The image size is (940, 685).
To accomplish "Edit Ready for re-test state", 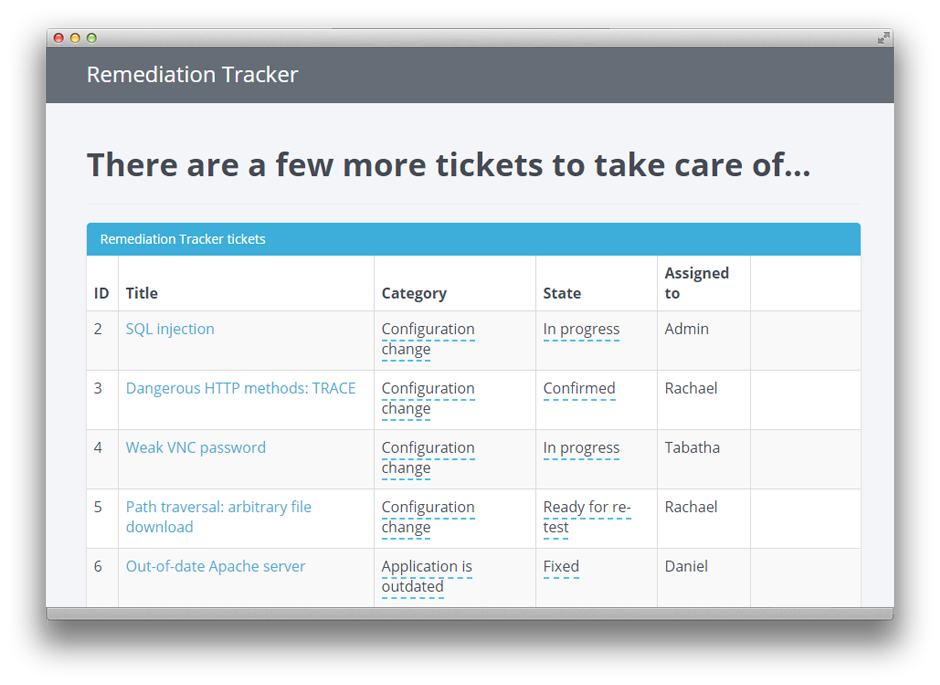I will tap(587, 517).
